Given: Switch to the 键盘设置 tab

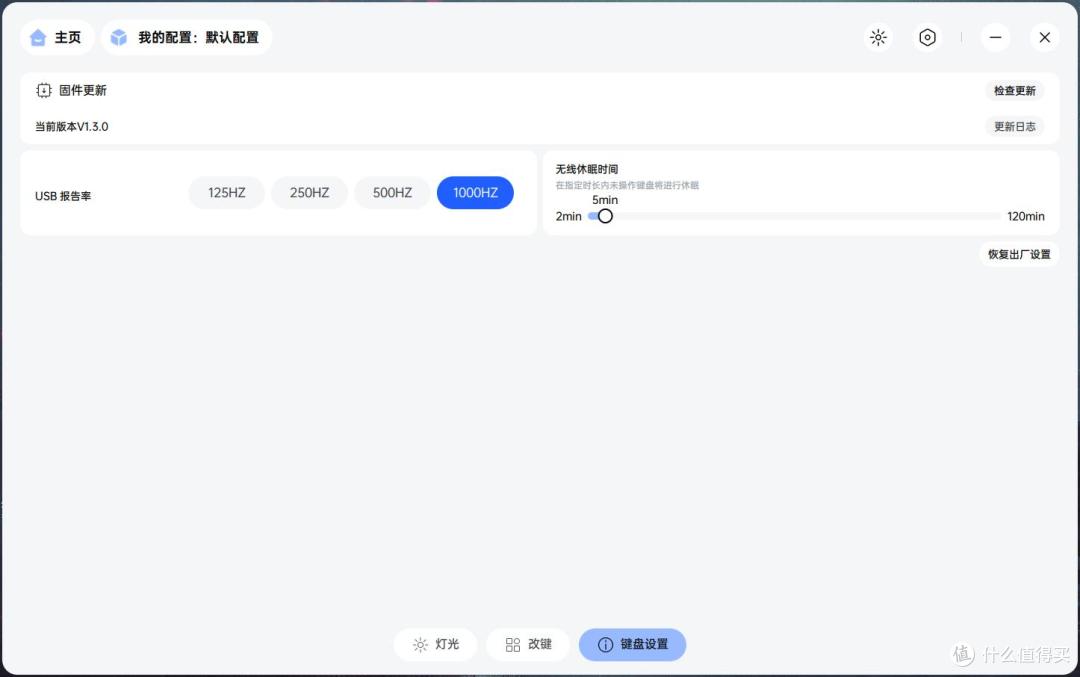Looking at the screenshot, I should pos(632,645).
